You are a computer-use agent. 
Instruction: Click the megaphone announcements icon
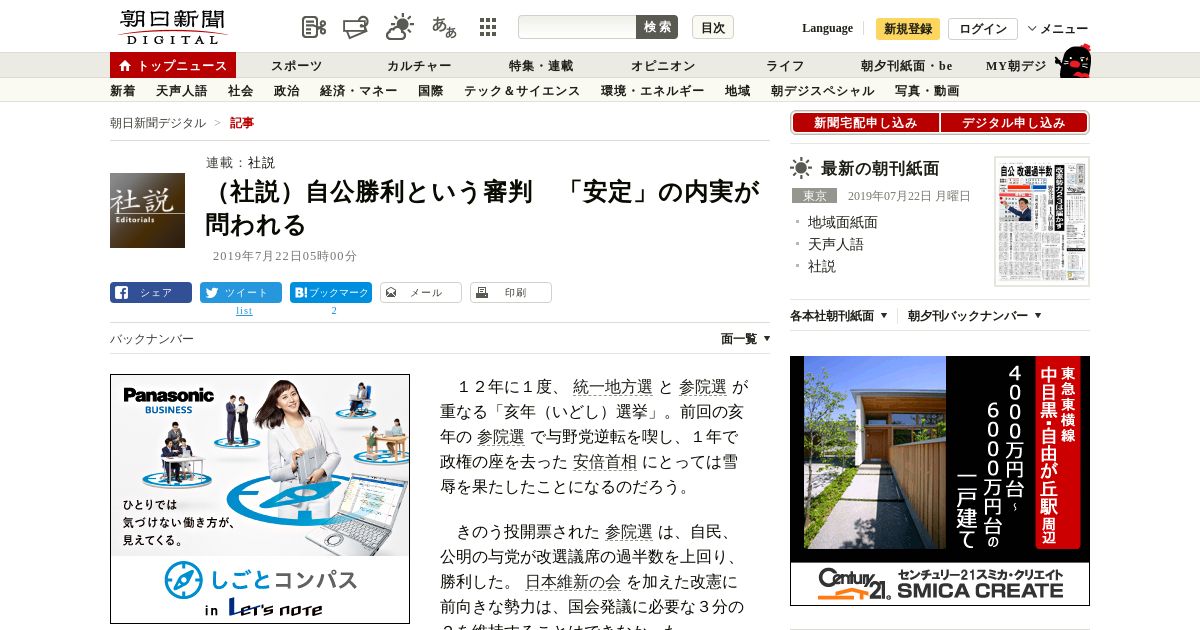pos(356,28)
